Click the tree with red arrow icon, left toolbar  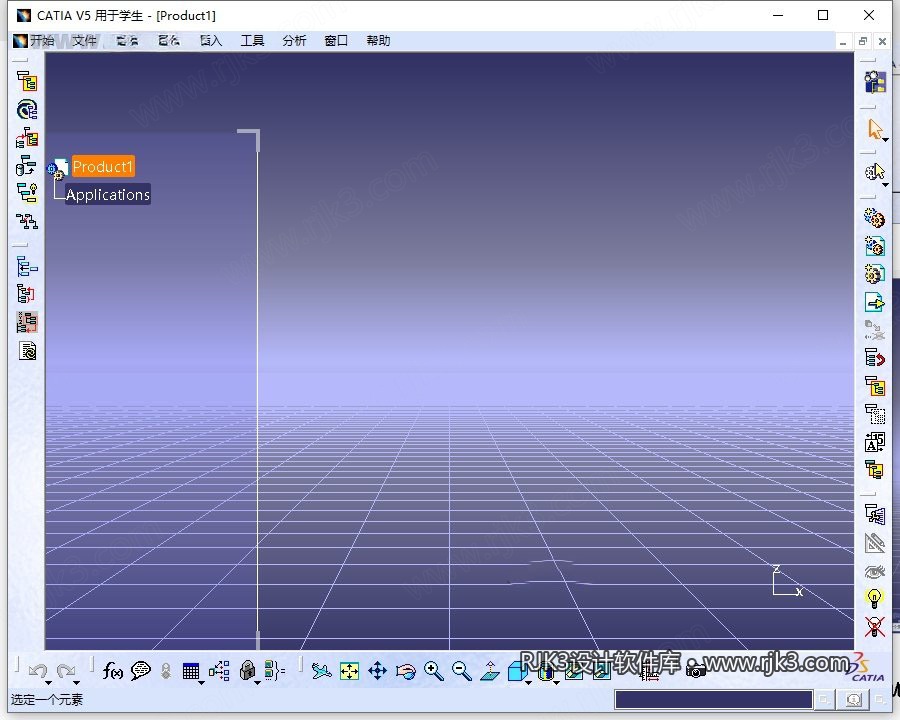point(27,138)
